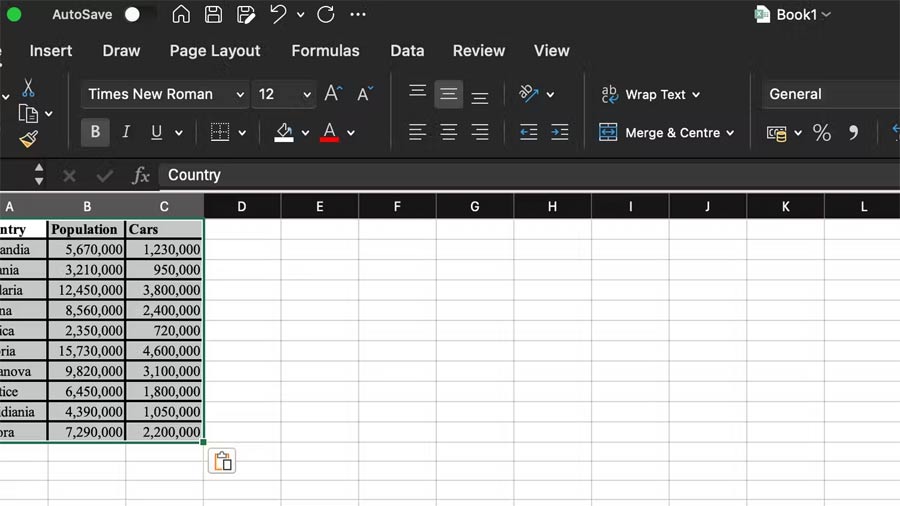Image resolution: width=900 pixels, height=506 pixels.
Task: Click the text Orientation icon
Action: click(x=528, y=94)
